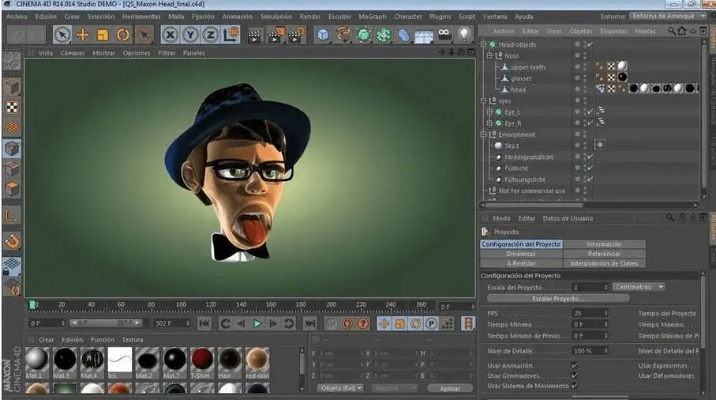Toggle the Usar Animación checkbox
This screenshot has height=400, width=716.
[575, 365]
